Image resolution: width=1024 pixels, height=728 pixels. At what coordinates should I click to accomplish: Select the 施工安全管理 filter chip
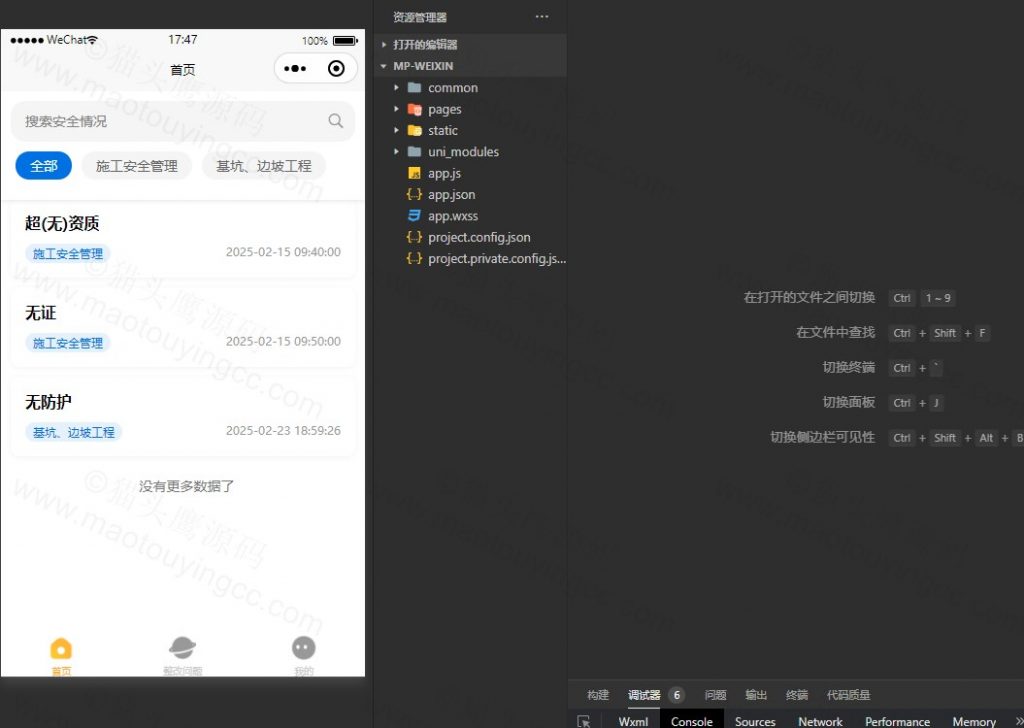point(136,166)
